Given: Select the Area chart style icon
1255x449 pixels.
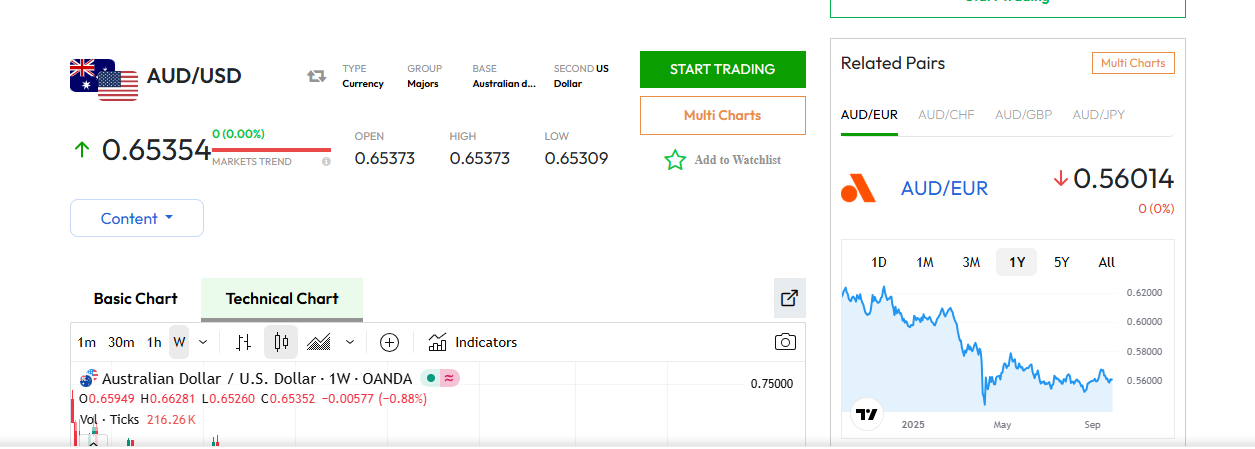Looking at the screenshot, I should pyautogui.click(x=319, y=342).
